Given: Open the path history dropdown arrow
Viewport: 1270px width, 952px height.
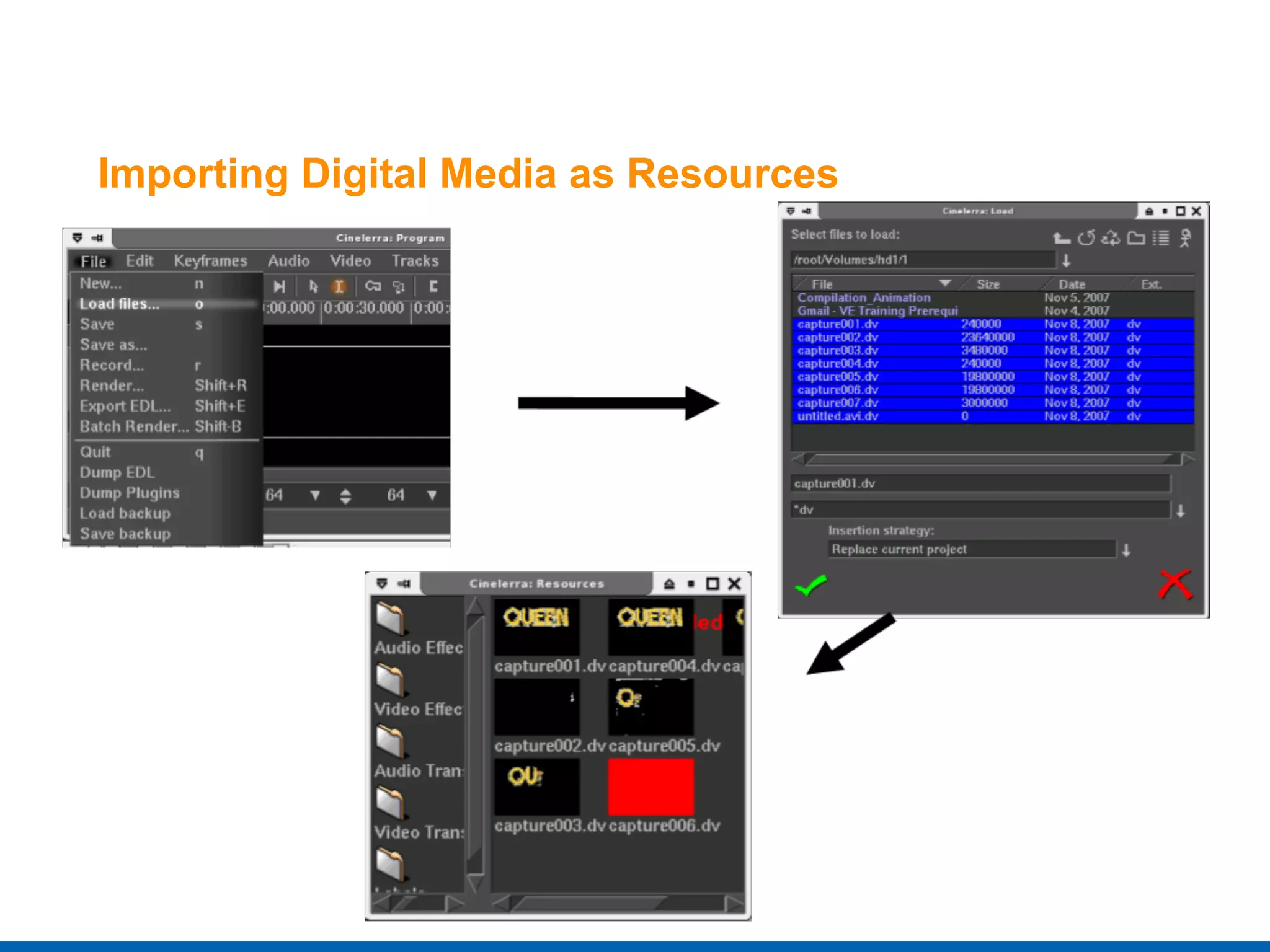Looking at the screenshot, I should point(1066,260).
